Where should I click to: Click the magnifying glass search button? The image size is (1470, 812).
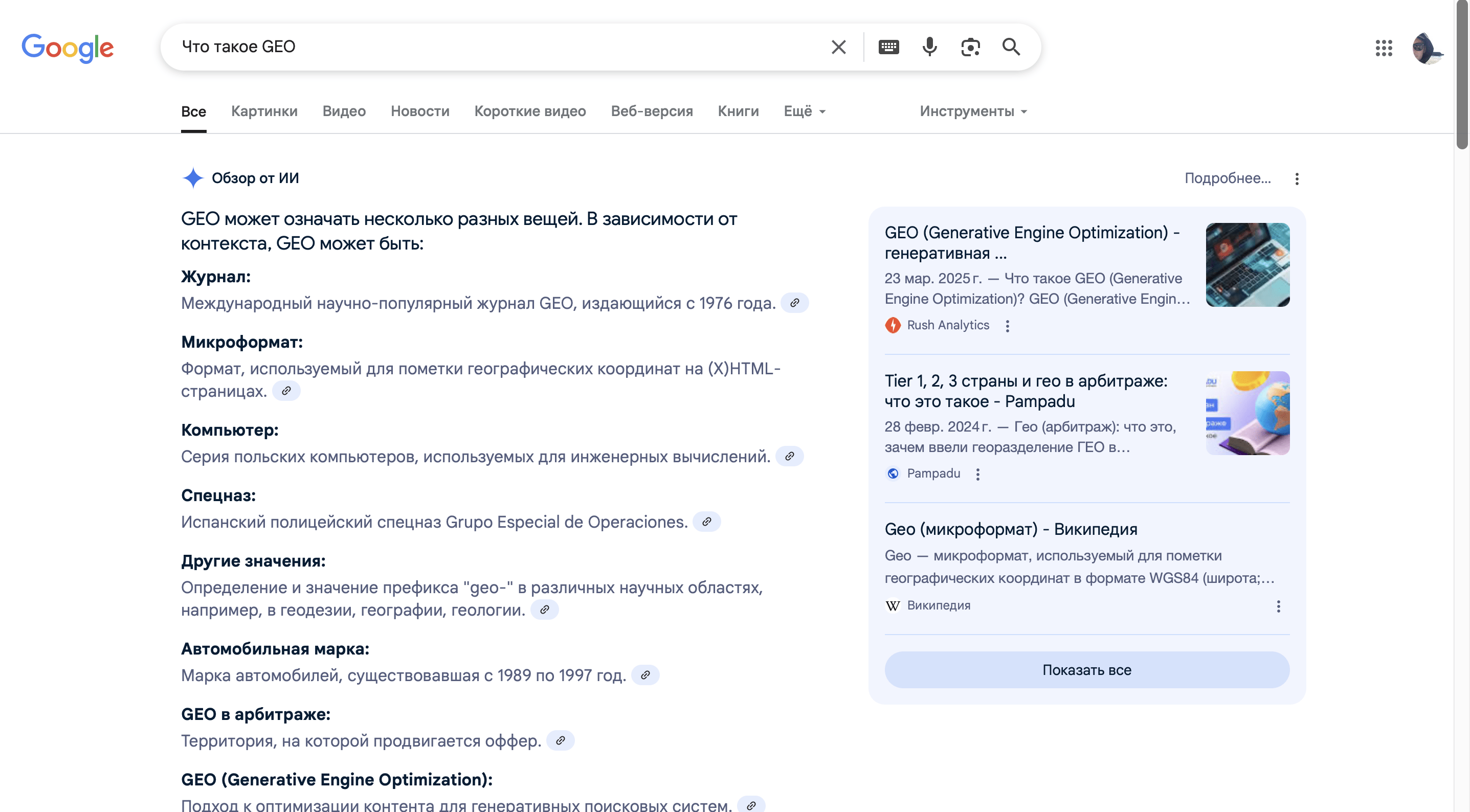[1011, 47]
